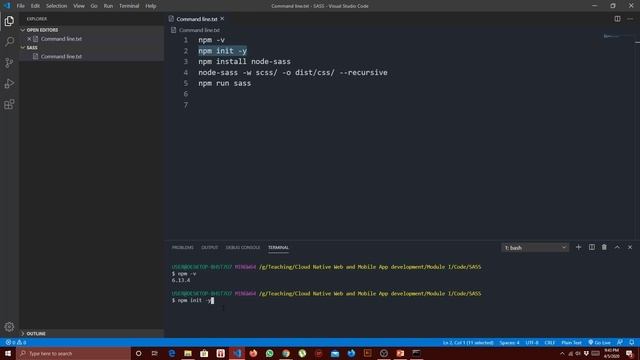Create a new terminal with plus icon

click(x=578, y=247)
